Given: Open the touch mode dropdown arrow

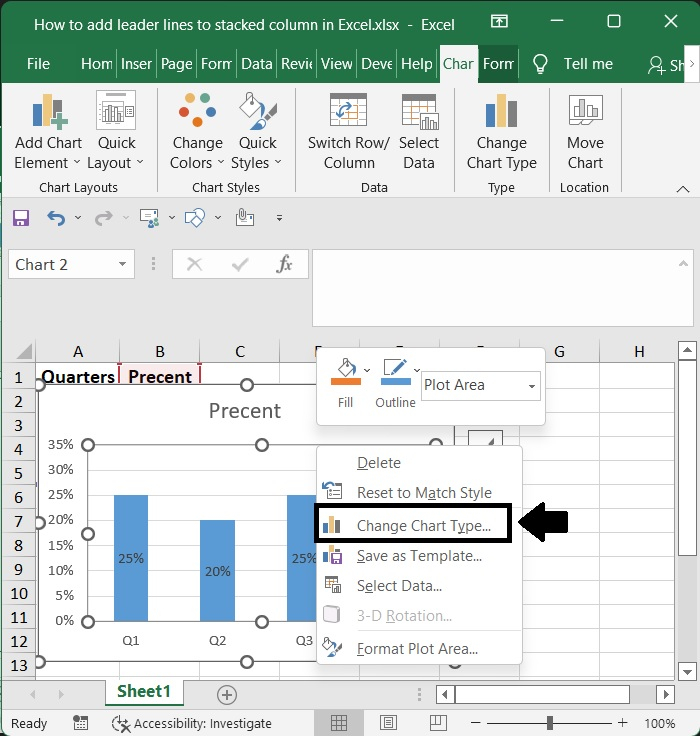Looking at the screenshot, I should coord(172,218).
